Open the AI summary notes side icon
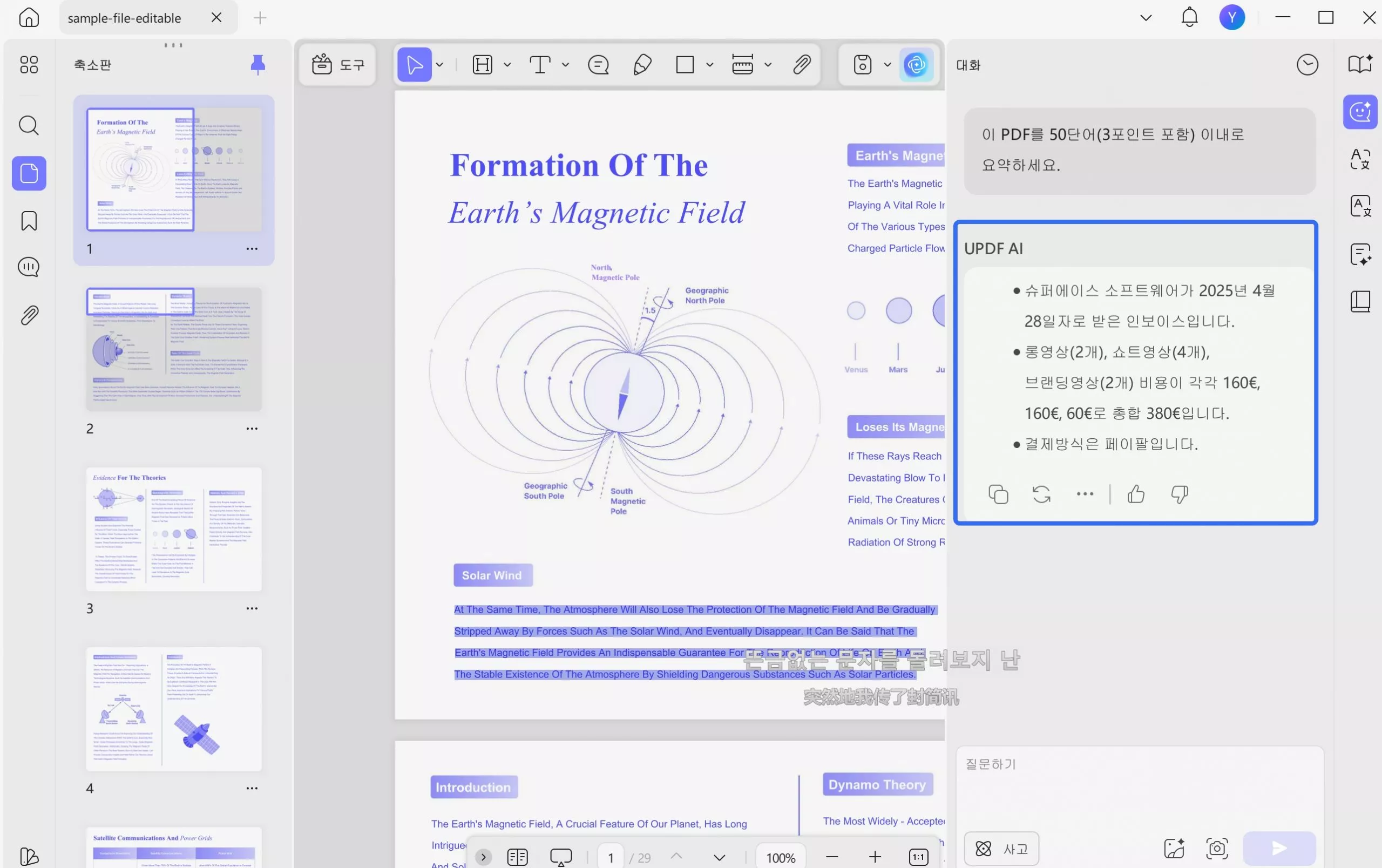The width and height of the screenshot is (1382, 868). [x=1360, y=254]
